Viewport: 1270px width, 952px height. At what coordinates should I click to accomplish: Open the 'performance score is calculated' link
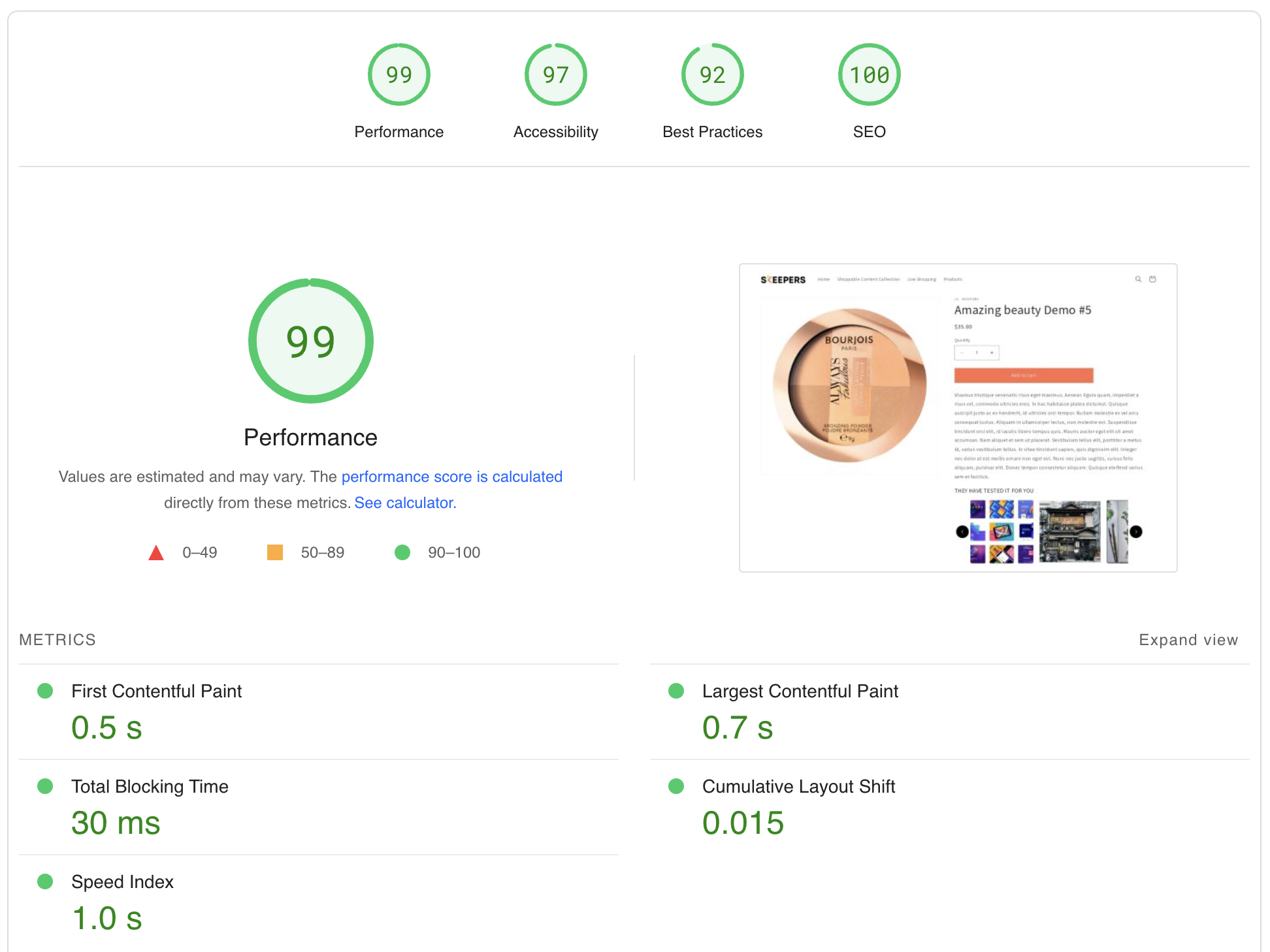(x=451, y=477)
